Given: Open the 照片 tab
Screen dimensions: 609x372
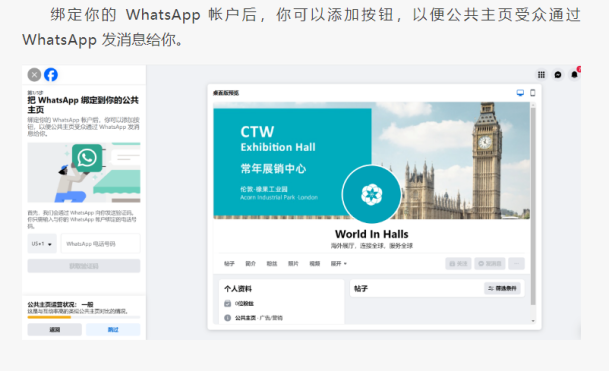Looking at the screenshot, I should click(x=293, y=264).
